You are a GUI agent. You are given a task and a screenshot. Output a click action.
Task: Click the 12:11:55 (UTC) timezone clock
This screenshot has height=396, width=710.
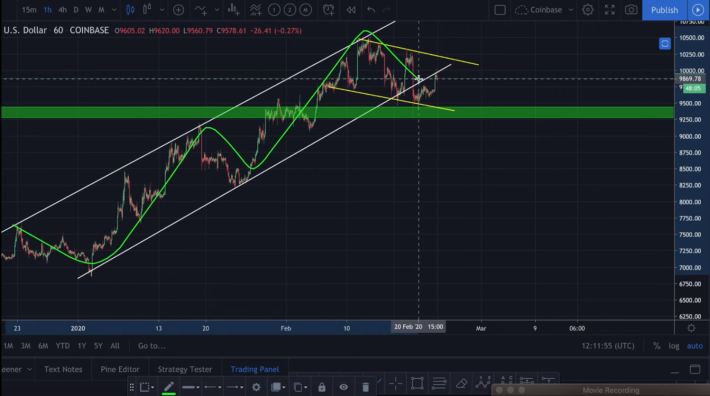[x=608, y=346]
